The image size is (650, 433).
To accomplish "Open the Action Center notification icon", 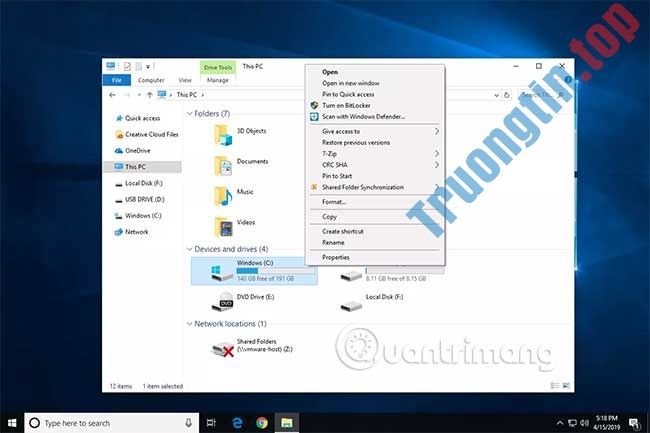I will tap(633, 423).
